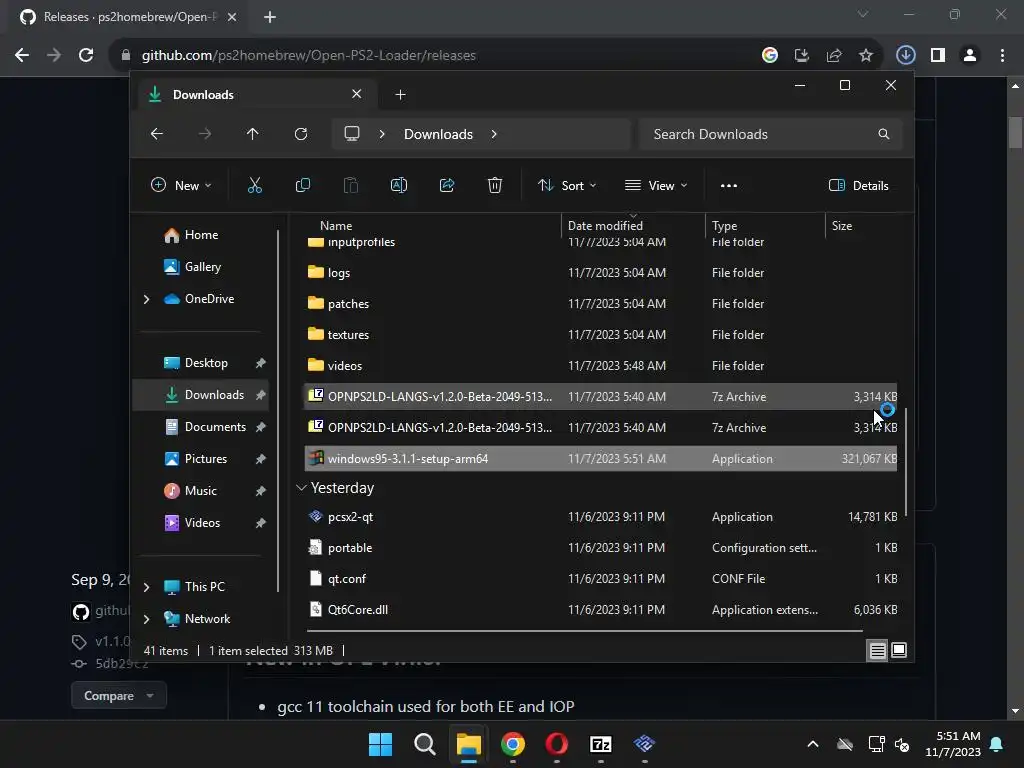This screenshot has height=768, width=1024.
Task: Reload the Chrome page
Action: click(86, 56)
